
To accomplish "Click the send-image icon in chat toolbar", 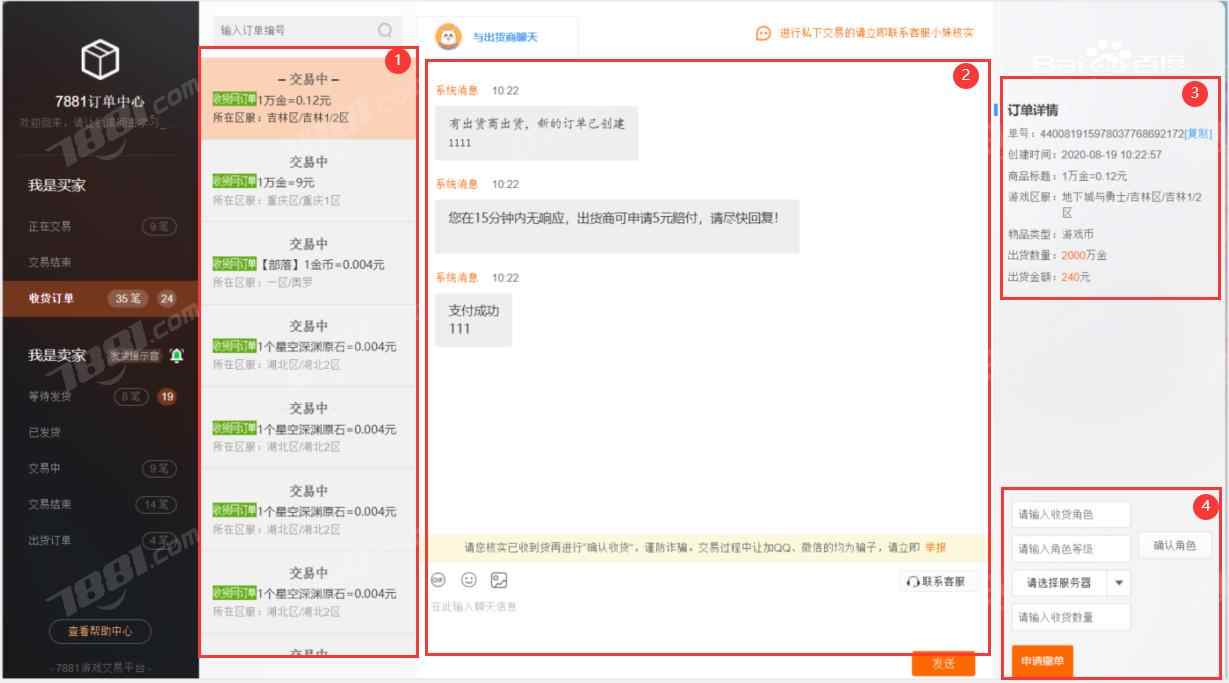I will pos(499,580).
